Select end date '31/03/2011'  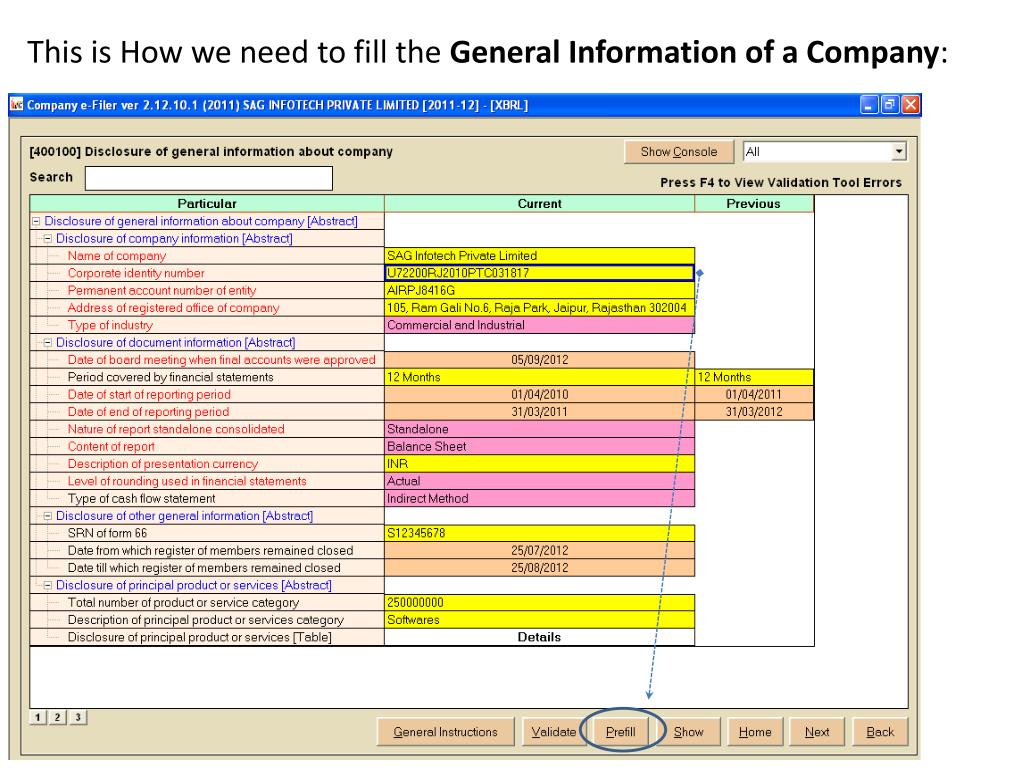(x=539, y=412)
